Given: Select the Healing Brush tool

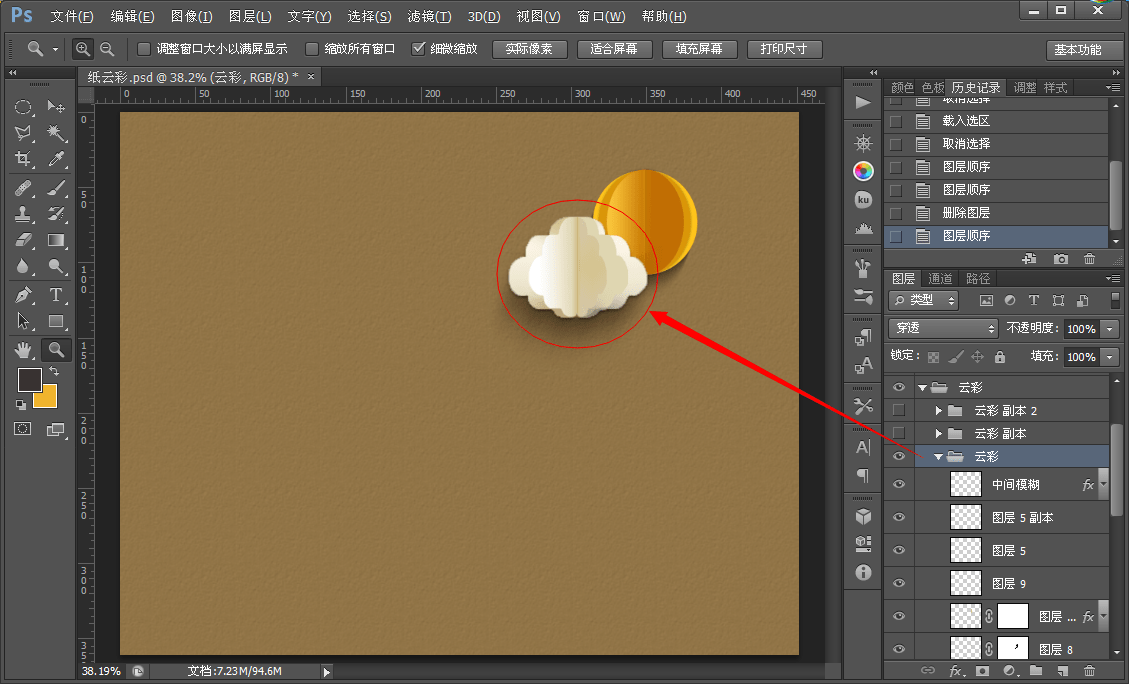Looking at the screenshot, I should [23, 188].
